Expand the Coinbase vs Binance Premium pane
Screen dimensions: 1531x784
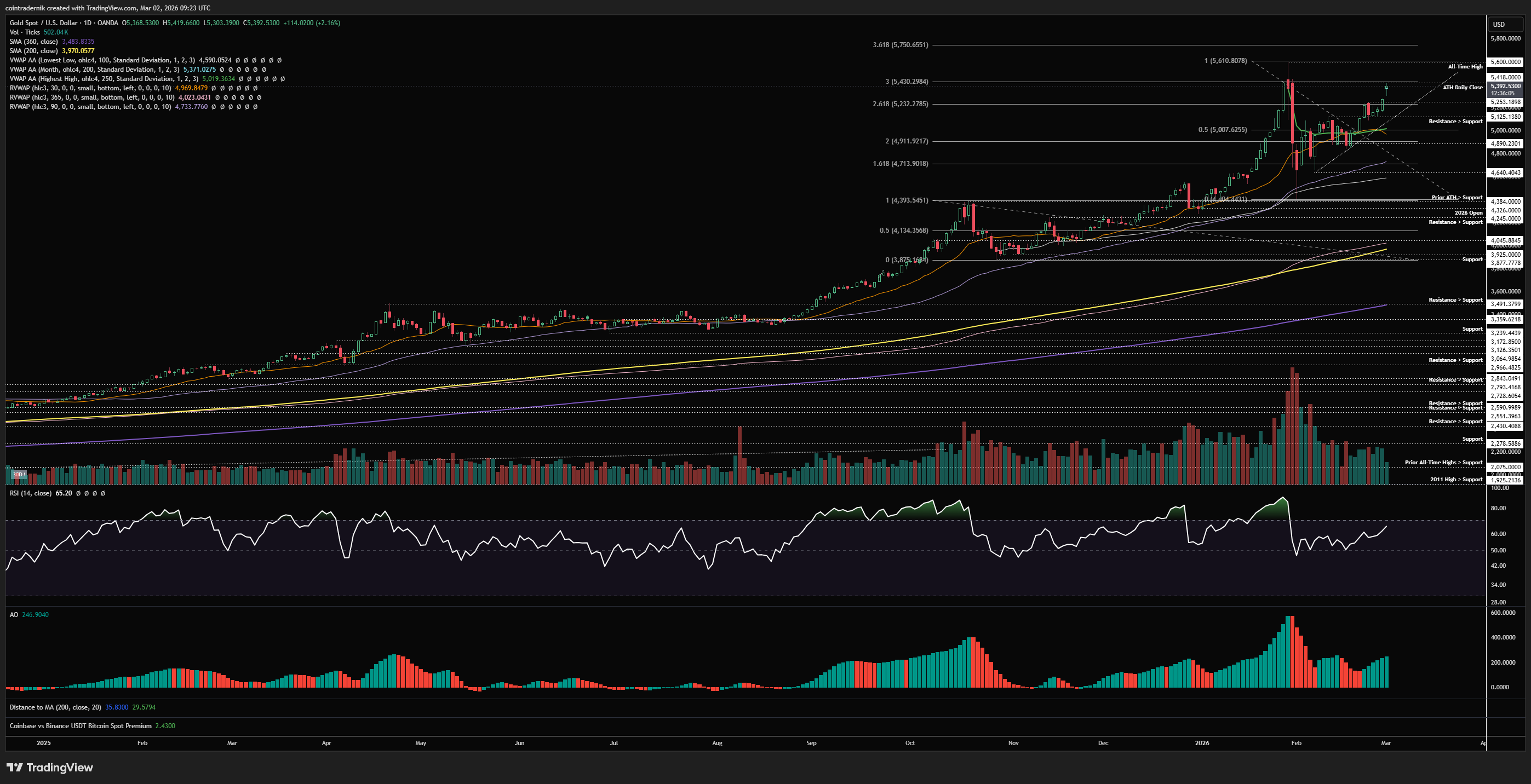coord(80,726)
